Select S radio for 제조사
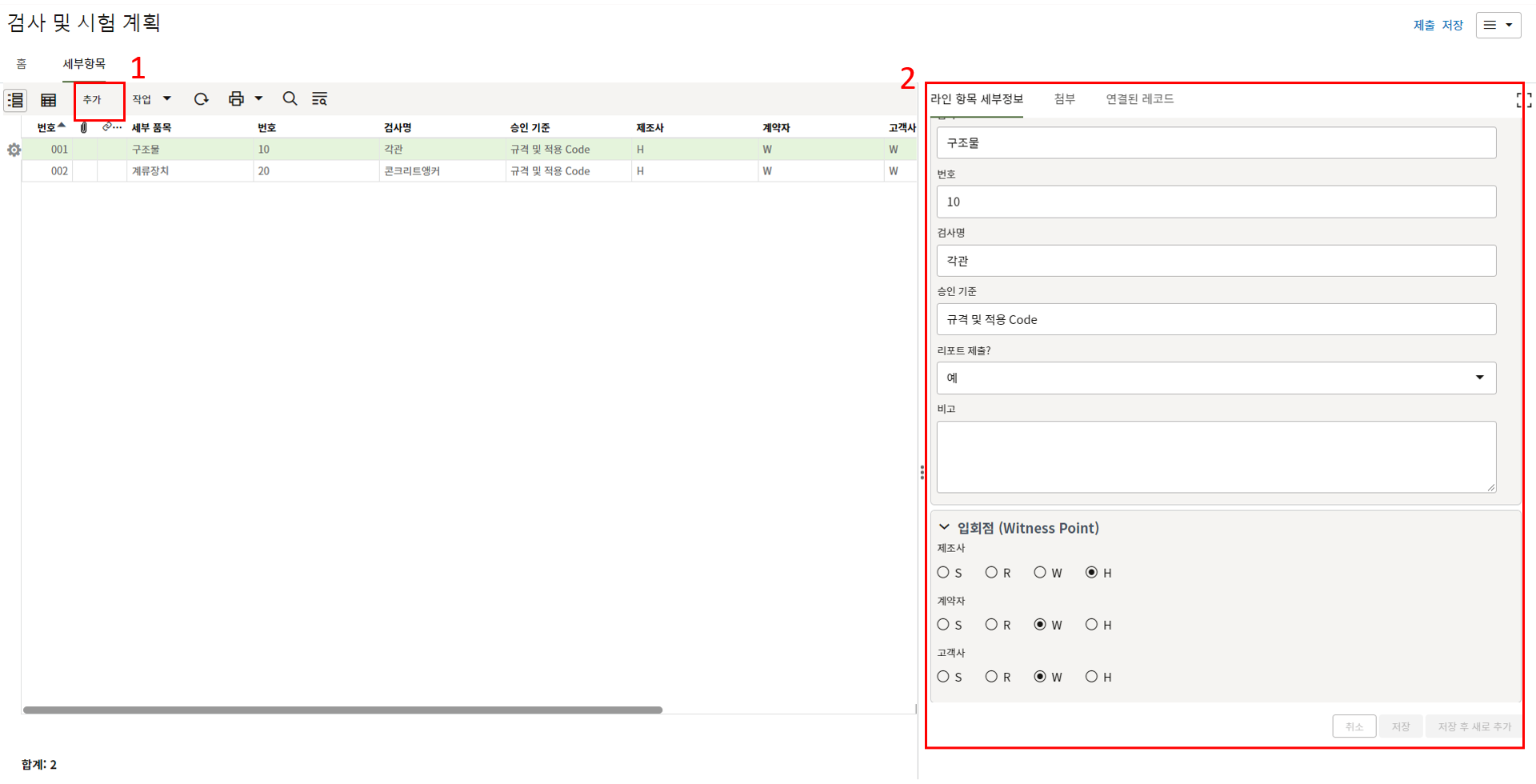 click(x=943, y=573)
